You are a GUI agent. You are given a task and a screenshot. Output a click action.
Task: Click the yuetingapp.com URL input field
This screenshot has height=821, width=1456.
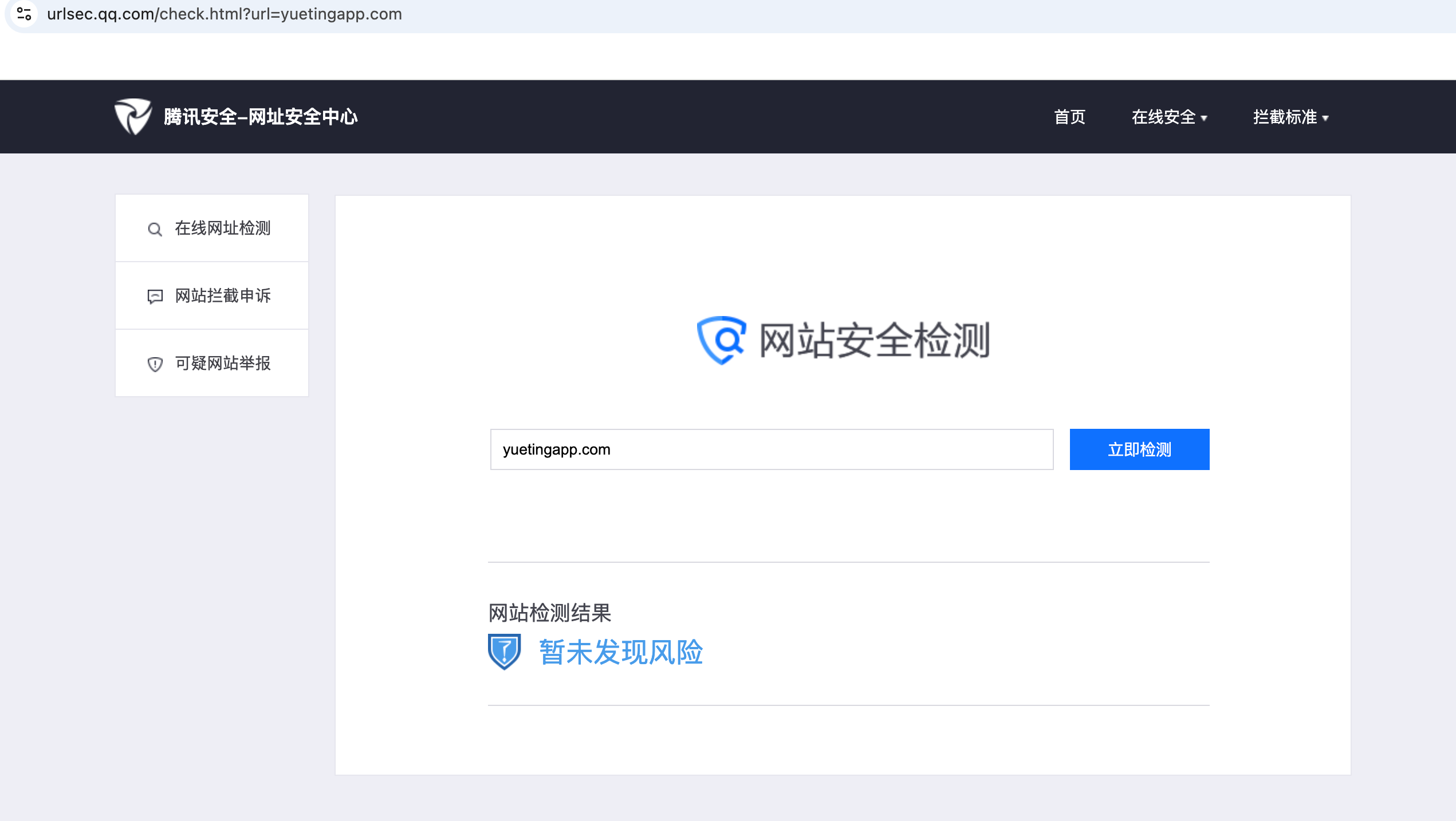(771, 449)
